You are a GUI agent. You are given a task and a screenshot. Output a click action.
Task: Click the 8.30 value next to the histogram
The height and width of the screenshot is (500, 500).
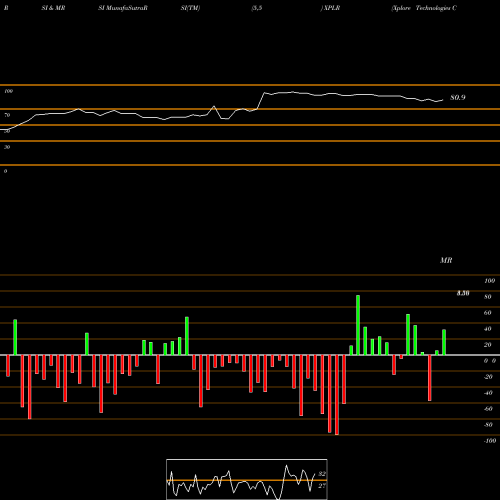(463, 293)
